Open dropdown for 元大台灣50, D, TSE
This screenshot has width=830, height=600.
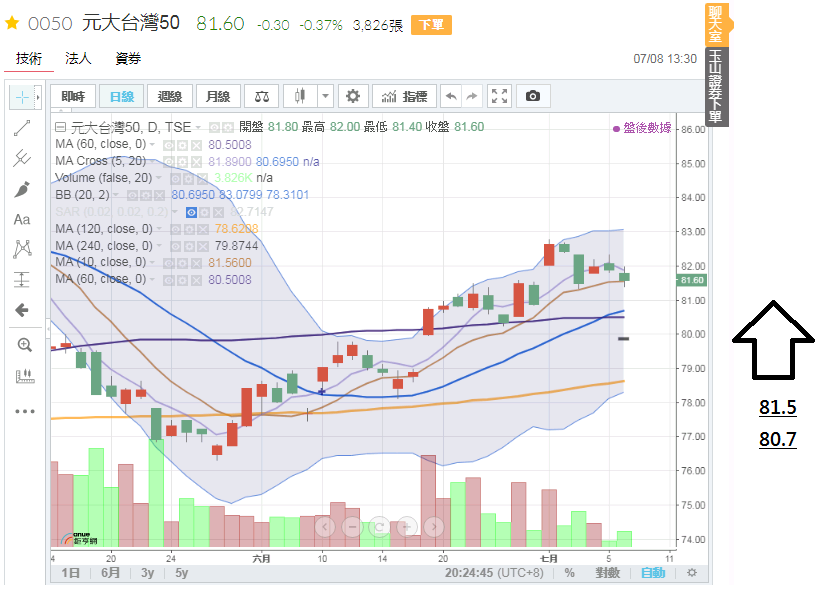[x=198, y=128]
